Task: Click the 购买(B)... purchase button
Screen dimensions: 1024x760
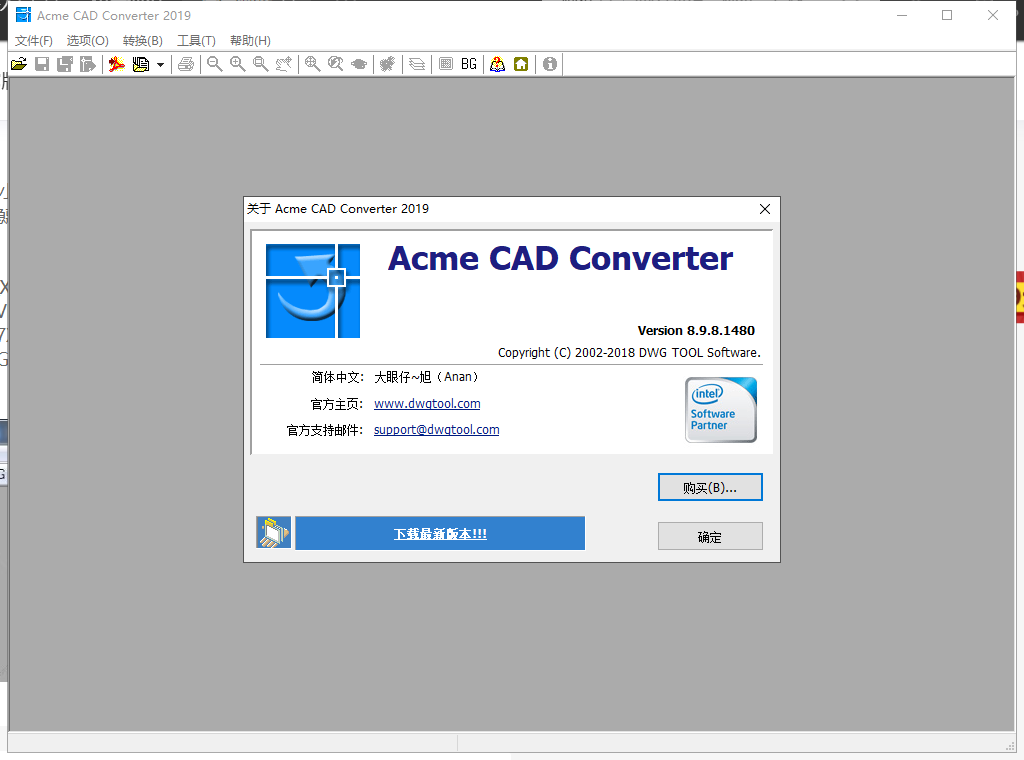Action: [x=710, y=487]
